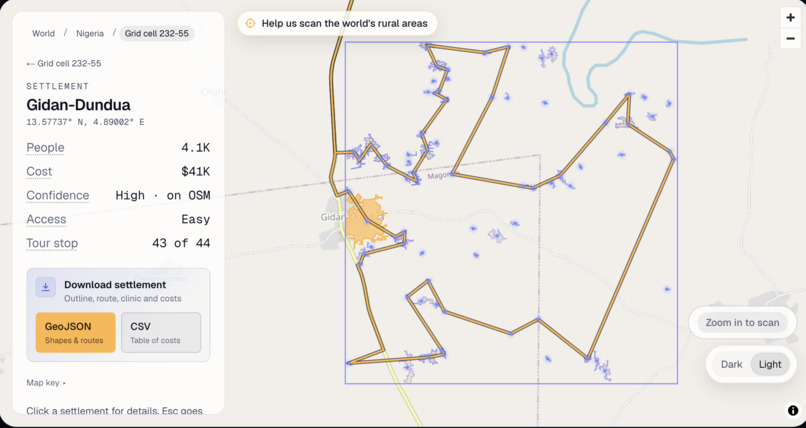Click the High · on OSM value
The height and width of the screenshot is (428, 806).
pyautogui.click(x=162, y=196)
